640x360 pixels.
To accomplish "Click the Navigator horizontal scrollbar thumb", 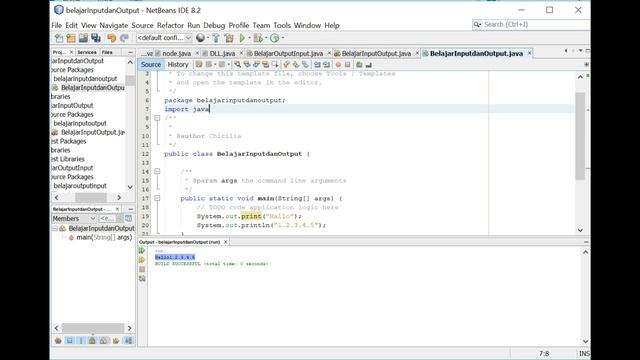I will pos(93,328).
